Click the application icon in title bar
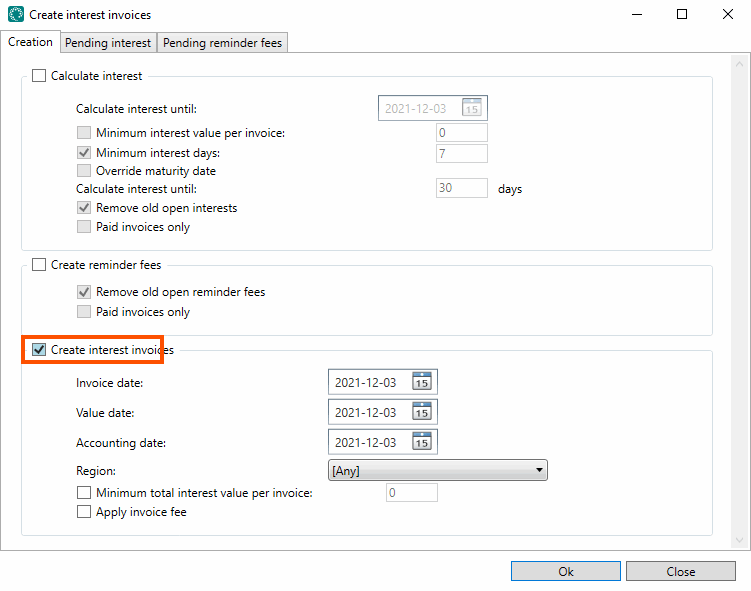751x591 pixels. pos(15,15)
